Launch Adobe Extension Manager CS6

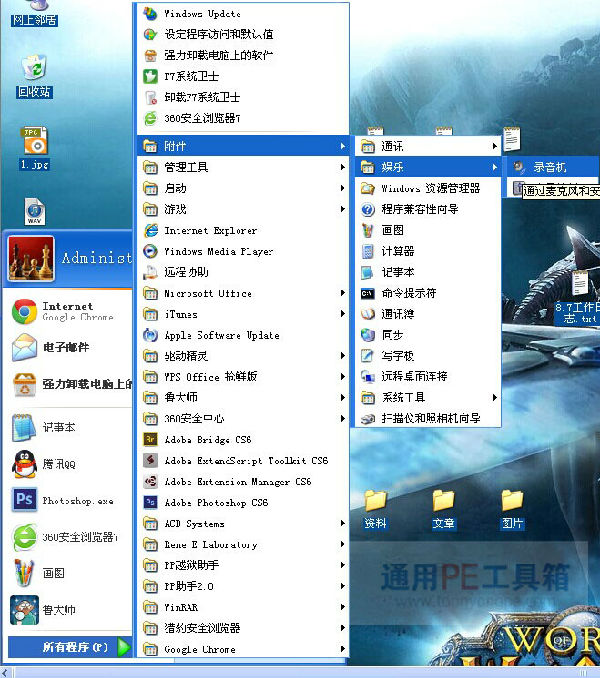243,481
